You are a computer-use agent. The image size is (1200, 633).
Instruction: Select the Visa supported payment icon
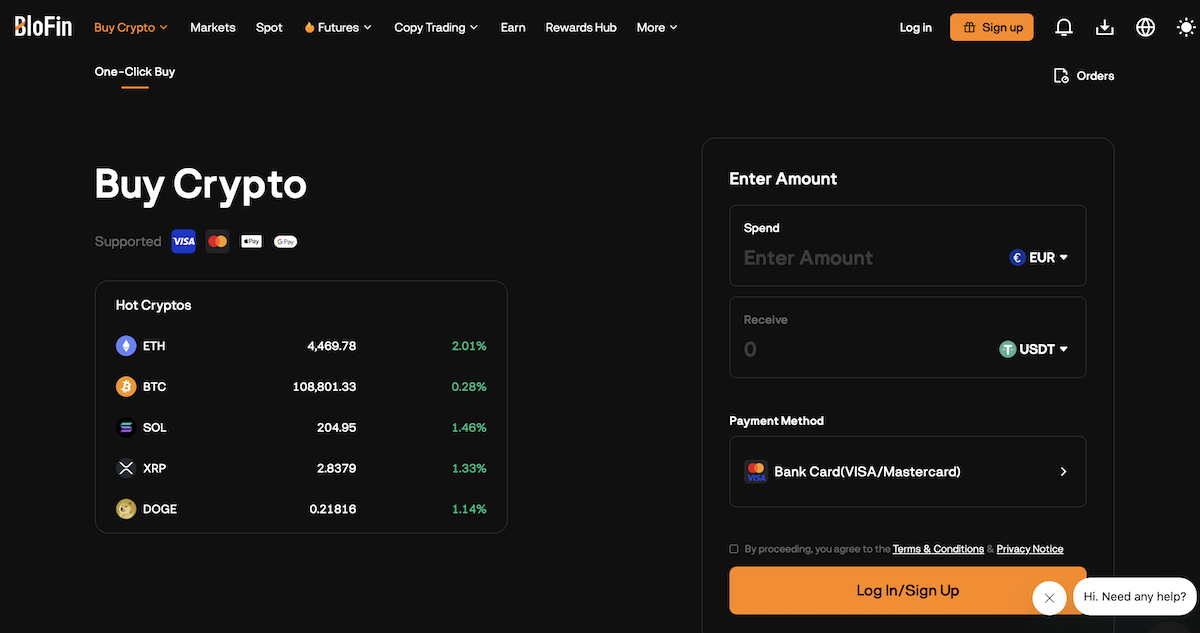(x=183, y=241)
